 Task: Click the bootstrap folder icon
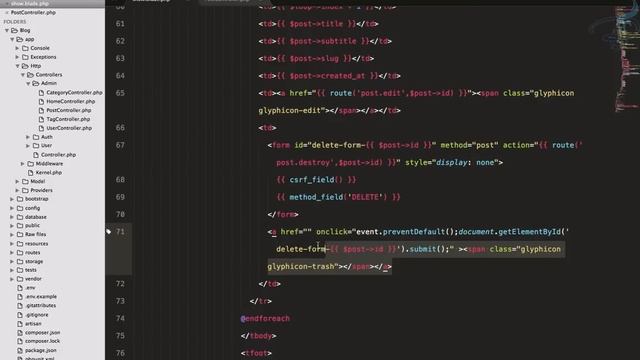[20, 199]
